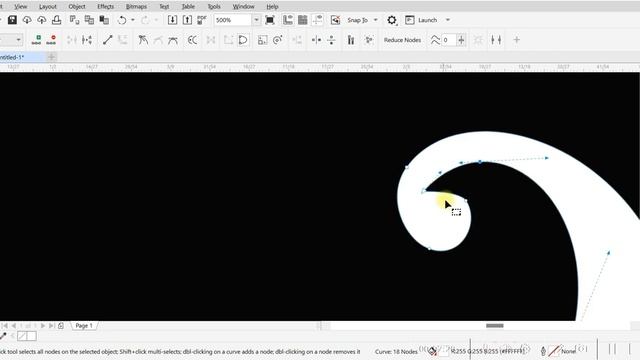Viewport: 640px width, 360px height.
Task: Toggle the Elastic mode icon
Action: pyautogui.click(x=351, y=40)
